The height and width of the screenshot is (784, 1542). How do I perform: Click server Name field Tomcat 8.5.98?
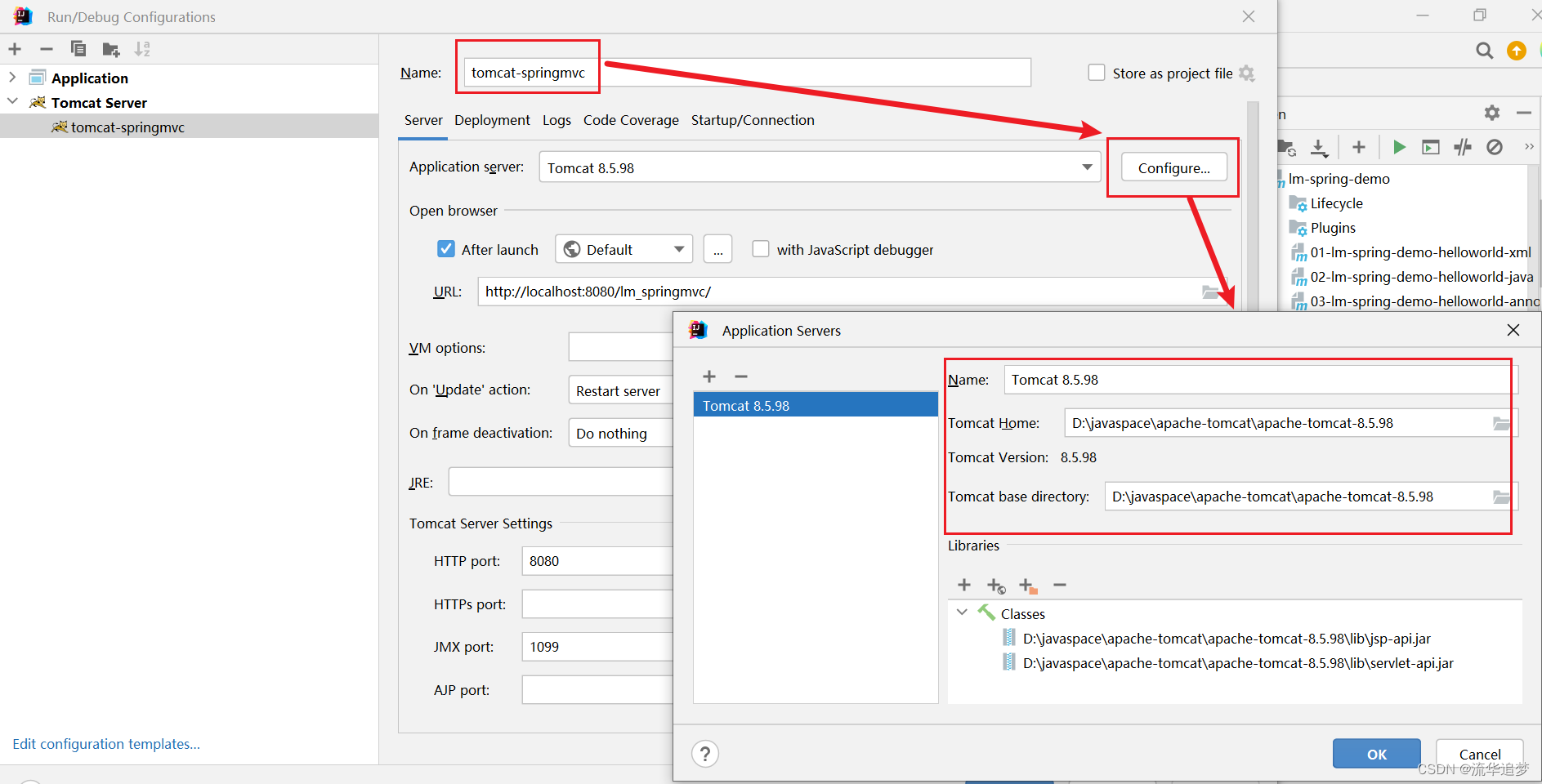[x=1261, y=380]
